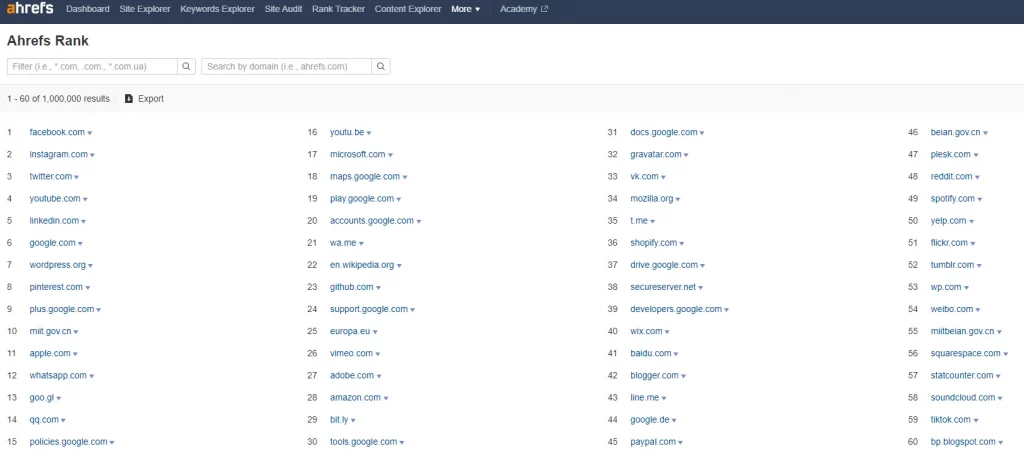Expand the dropdown arrow next to twitter.com
Image resolution: width=1024 pixels, height=463 pixels.
[x=76, y=177]
